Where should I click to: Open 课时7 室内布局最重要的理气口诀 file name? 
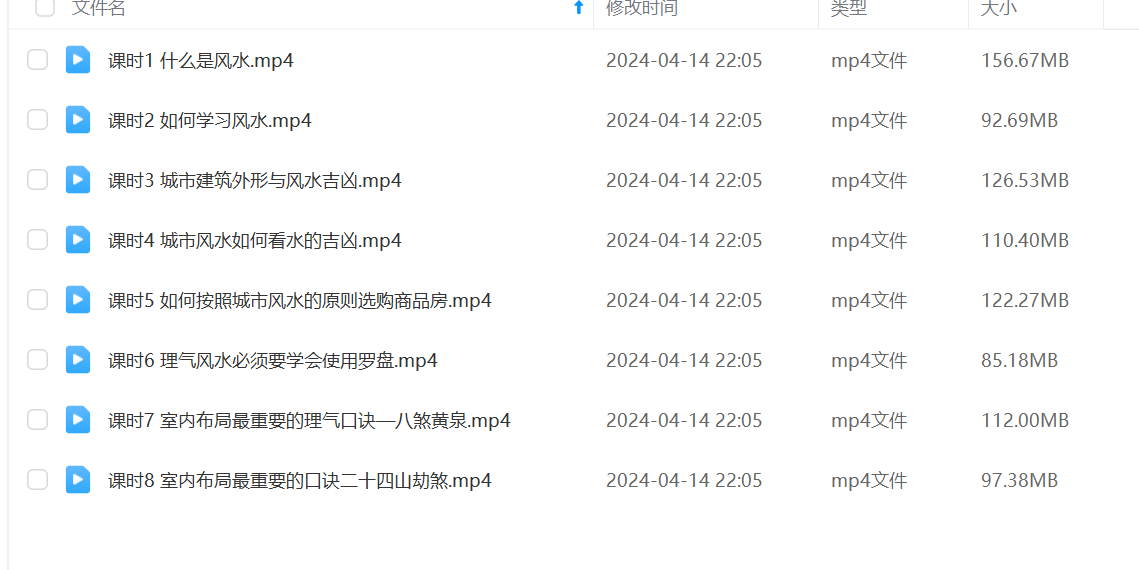[309, 420]
